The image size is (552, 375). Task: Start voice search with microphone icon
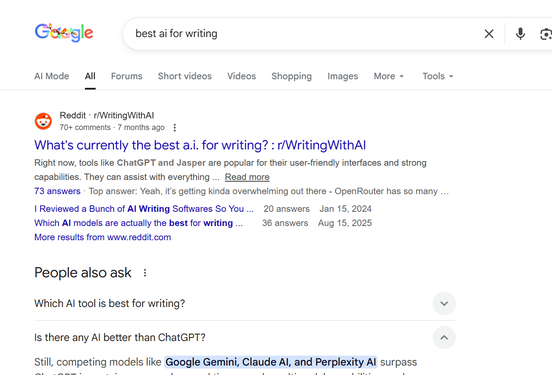520,34
